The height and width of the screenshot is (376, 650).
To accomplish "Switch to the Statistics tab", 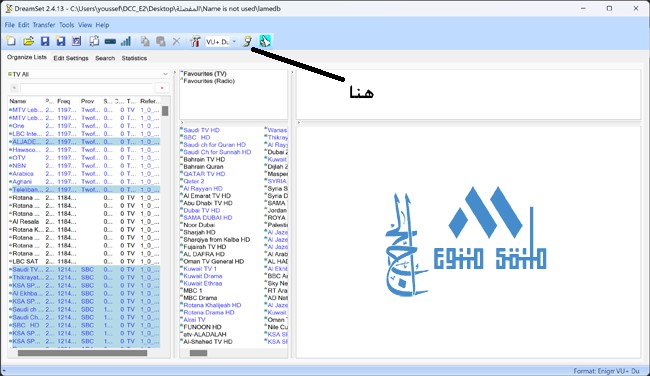I will click(134, 58).
